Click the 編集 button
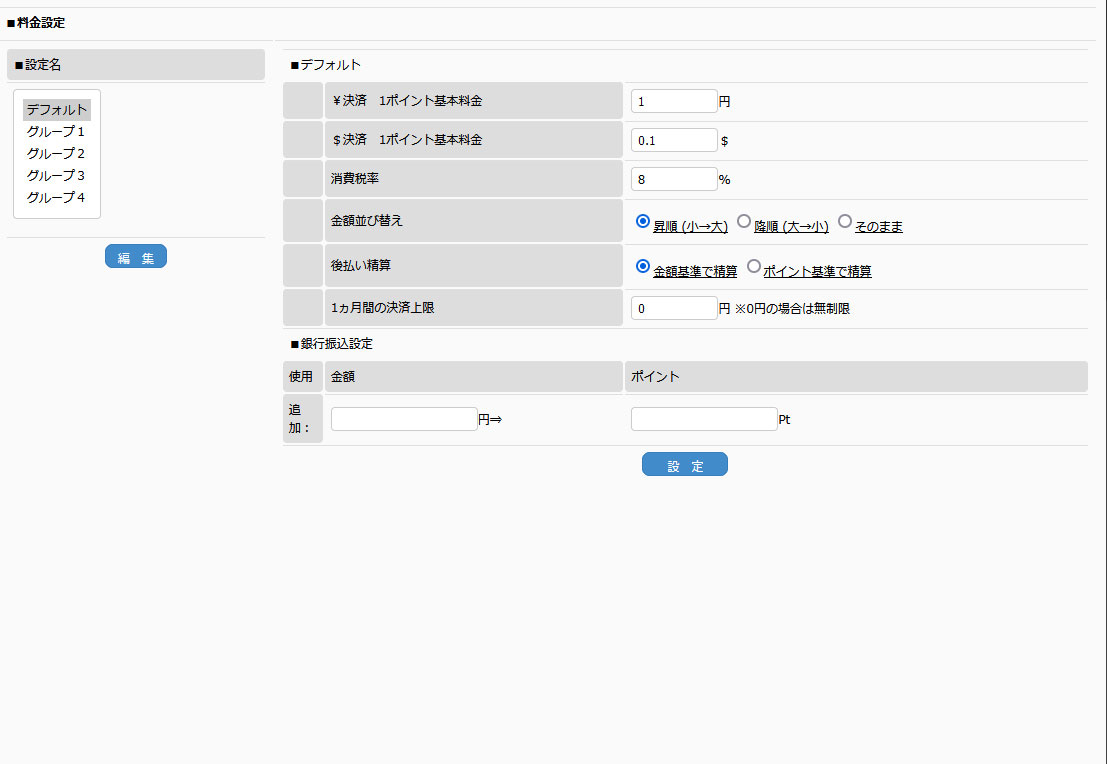 coord(136,257)
